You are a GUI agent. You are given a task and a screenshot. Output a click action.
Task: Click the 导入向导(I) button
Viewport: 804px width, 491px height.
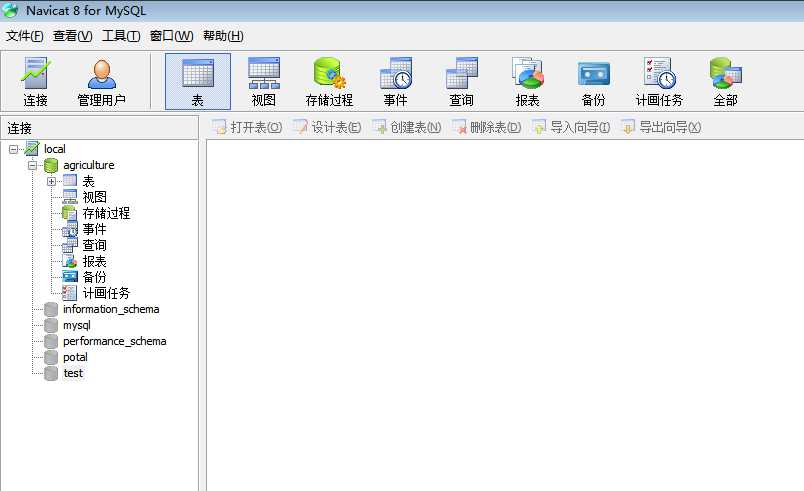(x=571, y=127)
